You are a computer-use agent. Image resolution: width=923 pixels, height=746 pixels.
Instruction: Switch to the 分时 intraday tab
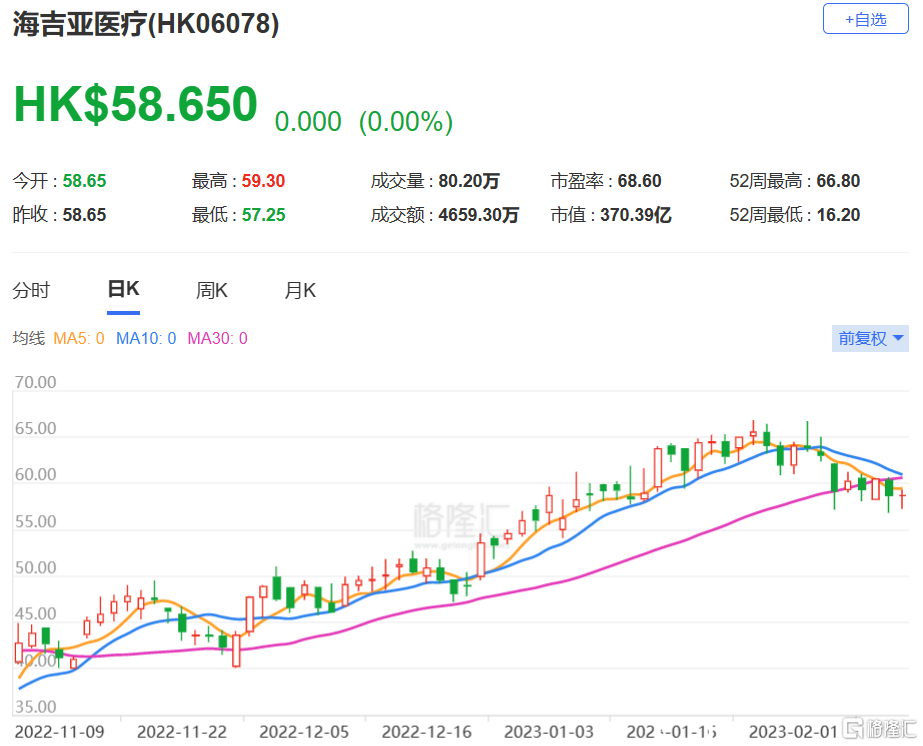(31, 290)
